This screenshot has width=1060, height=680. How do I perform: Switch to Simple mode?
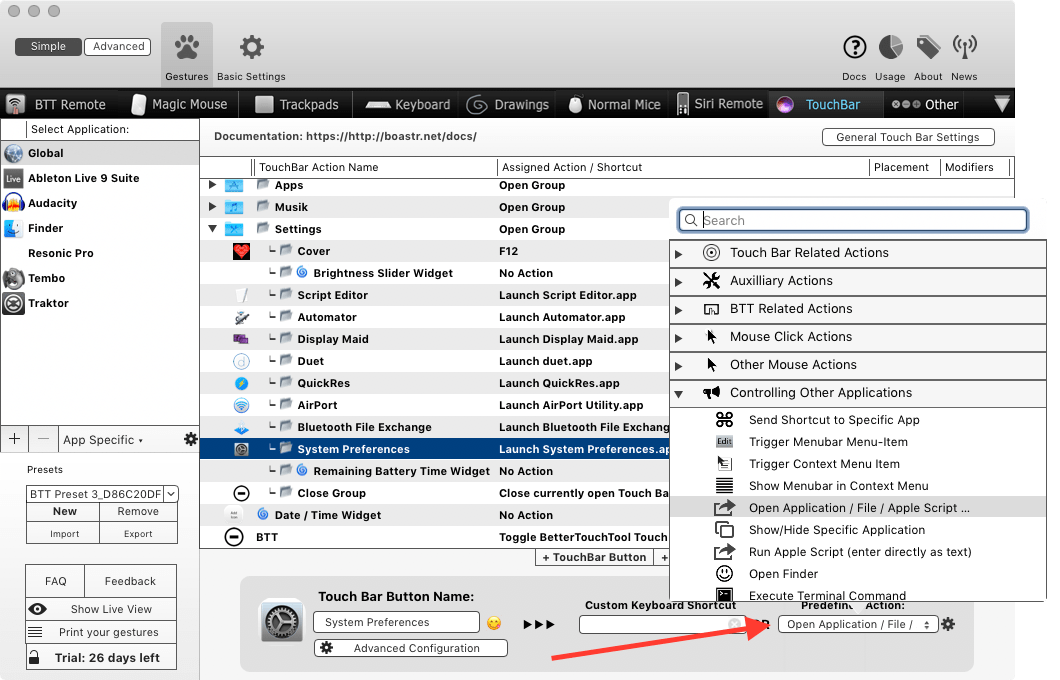(48, 46)
